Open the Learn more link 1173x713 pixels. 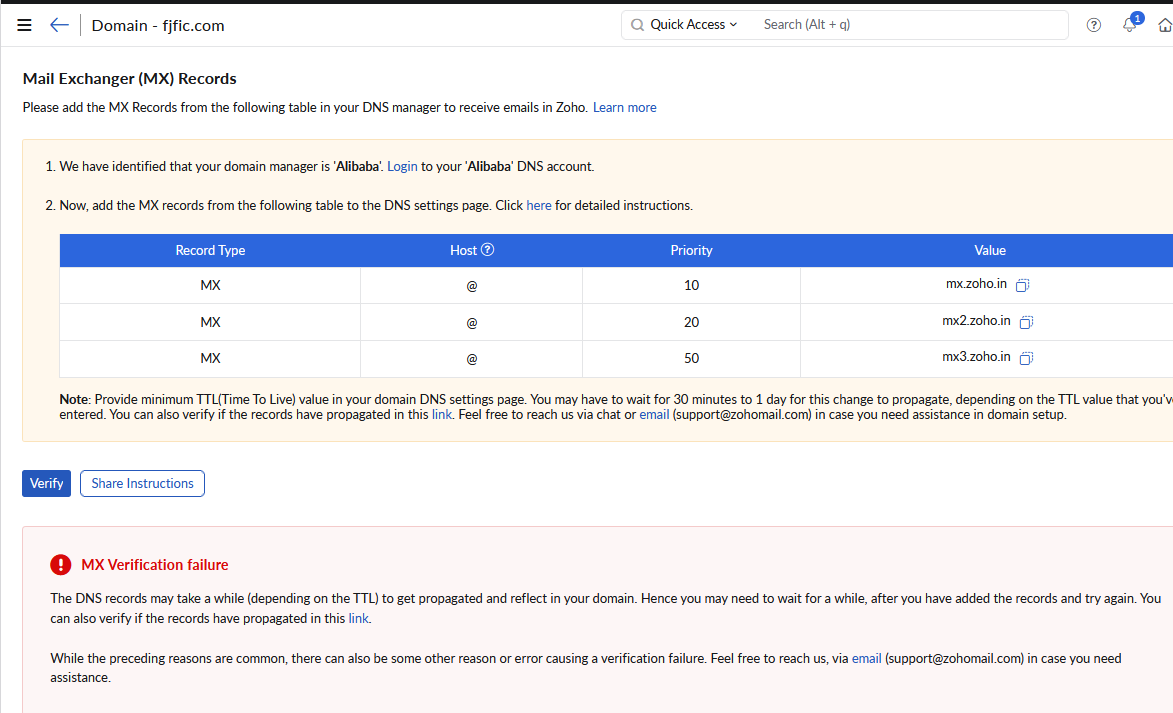tap(625, 107)
